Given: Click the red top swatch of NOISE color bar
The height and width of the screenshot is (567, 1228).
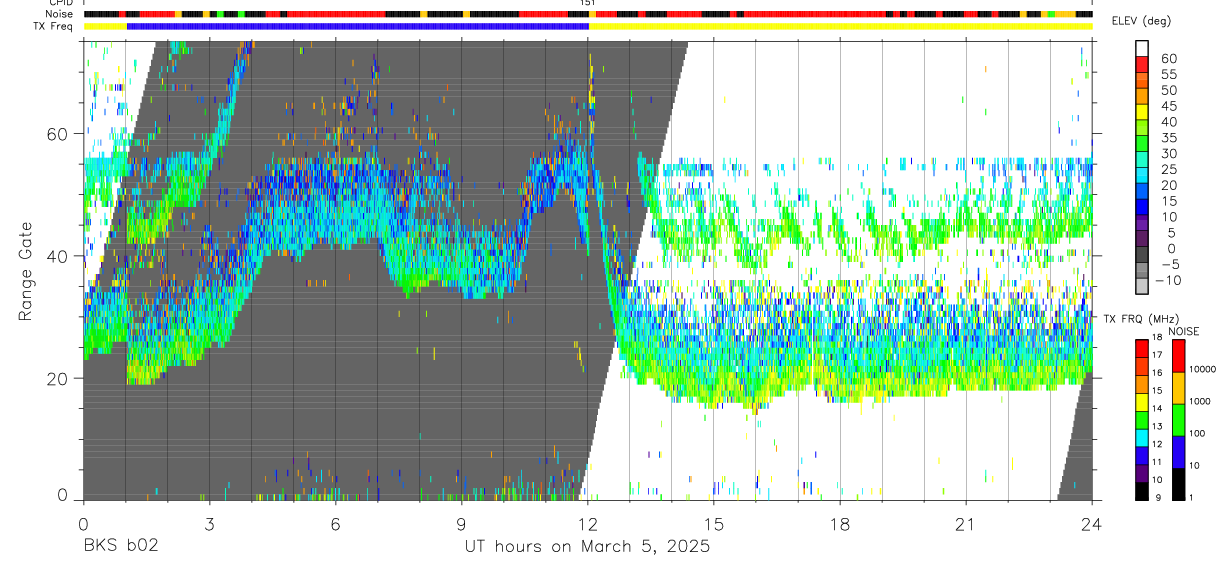Looking at the screenshot, I should [x=1179, y=356].
